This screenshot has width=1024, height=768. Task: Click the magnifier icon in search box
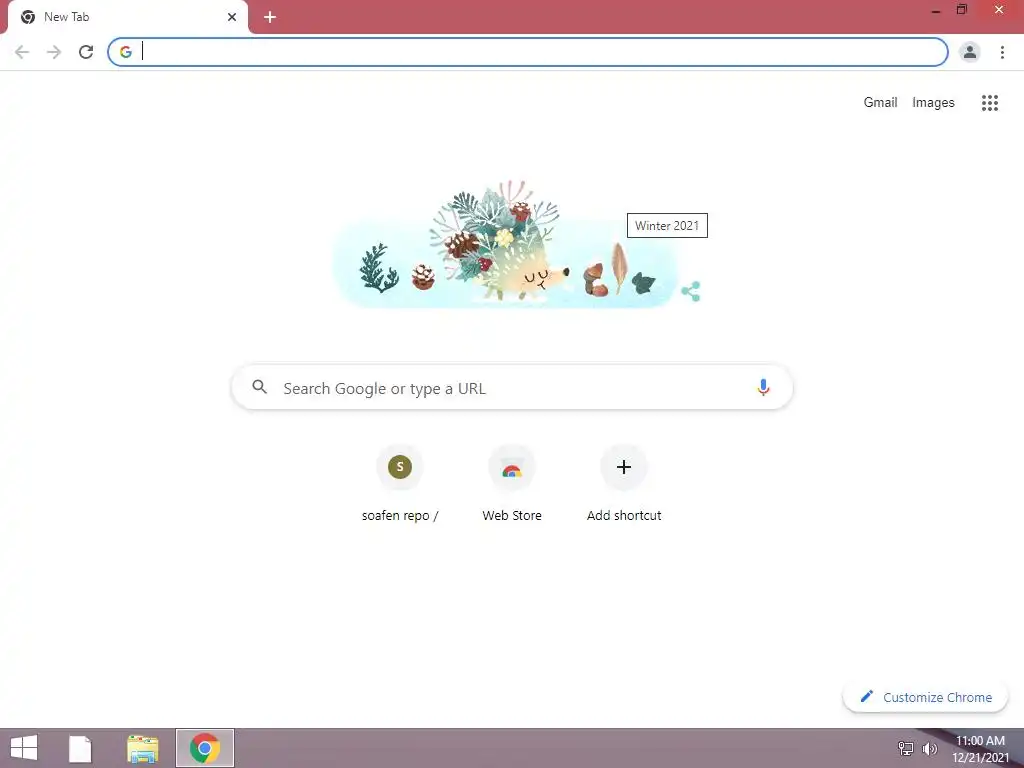260,387
